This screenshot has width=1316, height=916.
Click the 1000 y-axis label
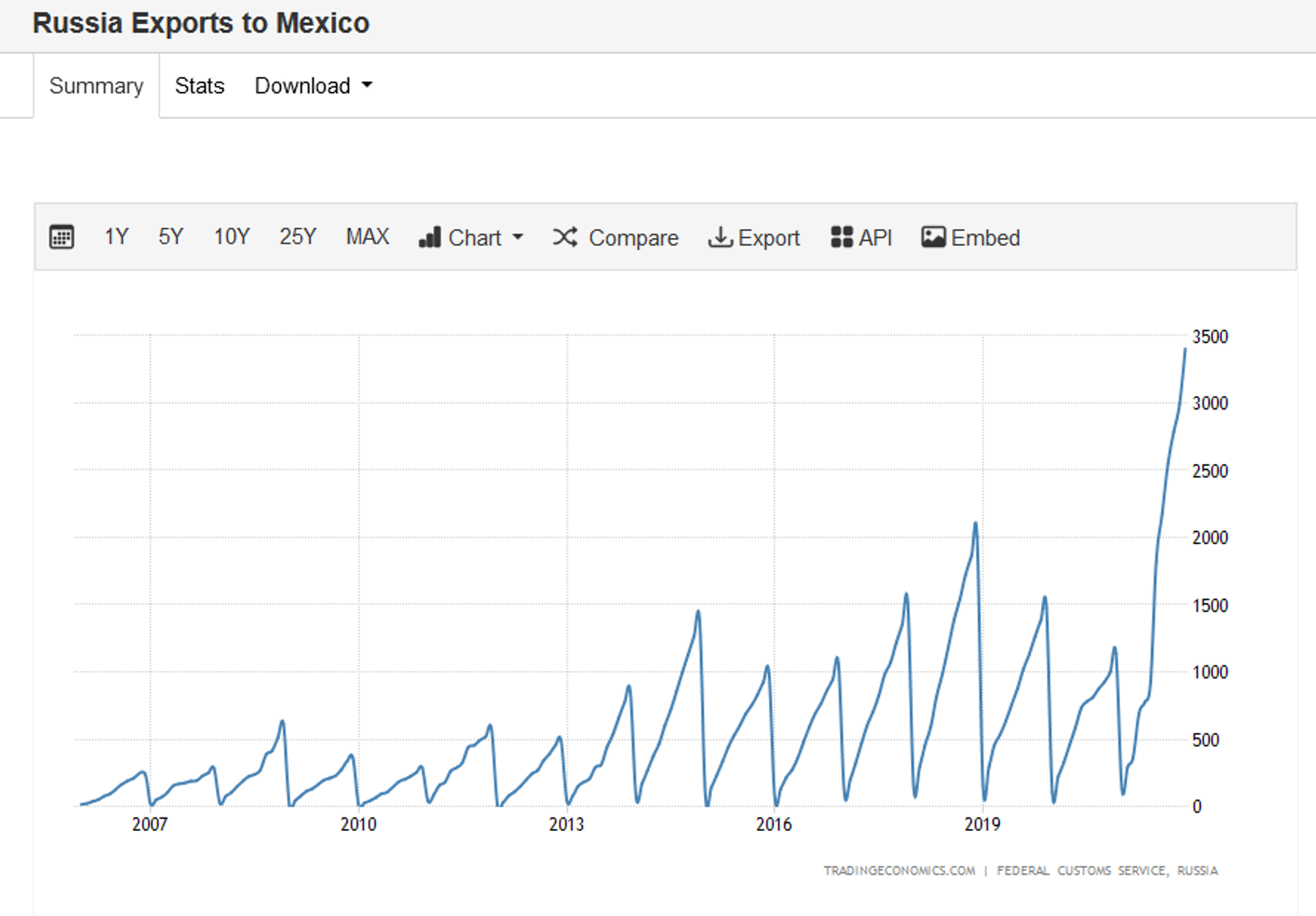coord(1210,672)
